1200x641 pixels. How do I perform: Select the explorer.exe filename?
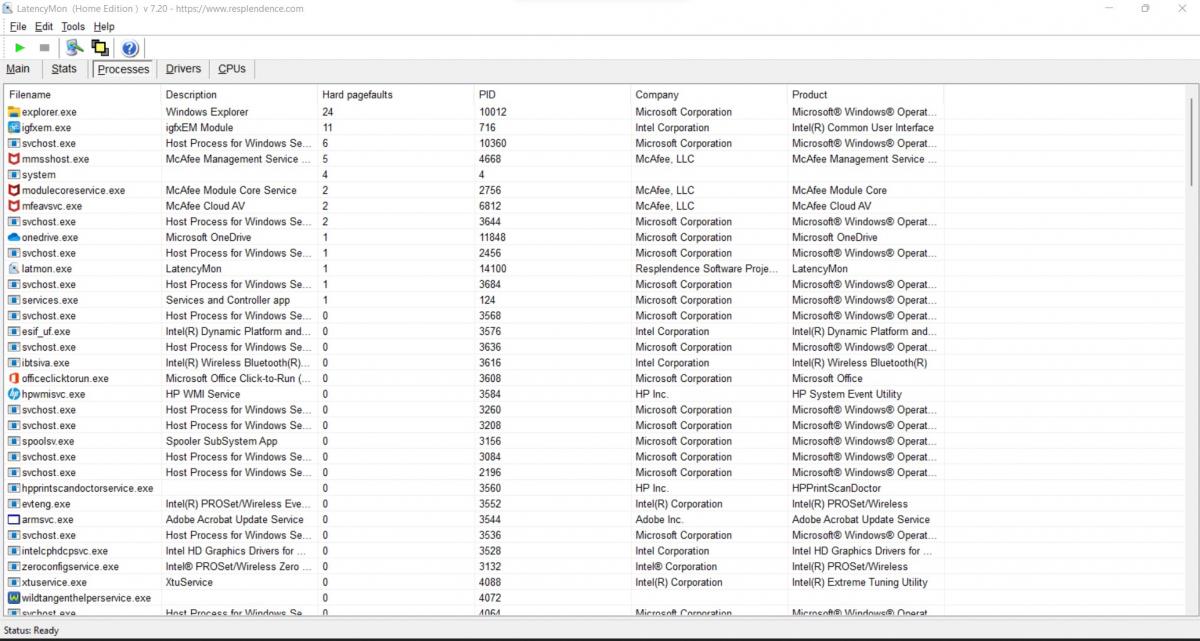(x=49, y=112)
